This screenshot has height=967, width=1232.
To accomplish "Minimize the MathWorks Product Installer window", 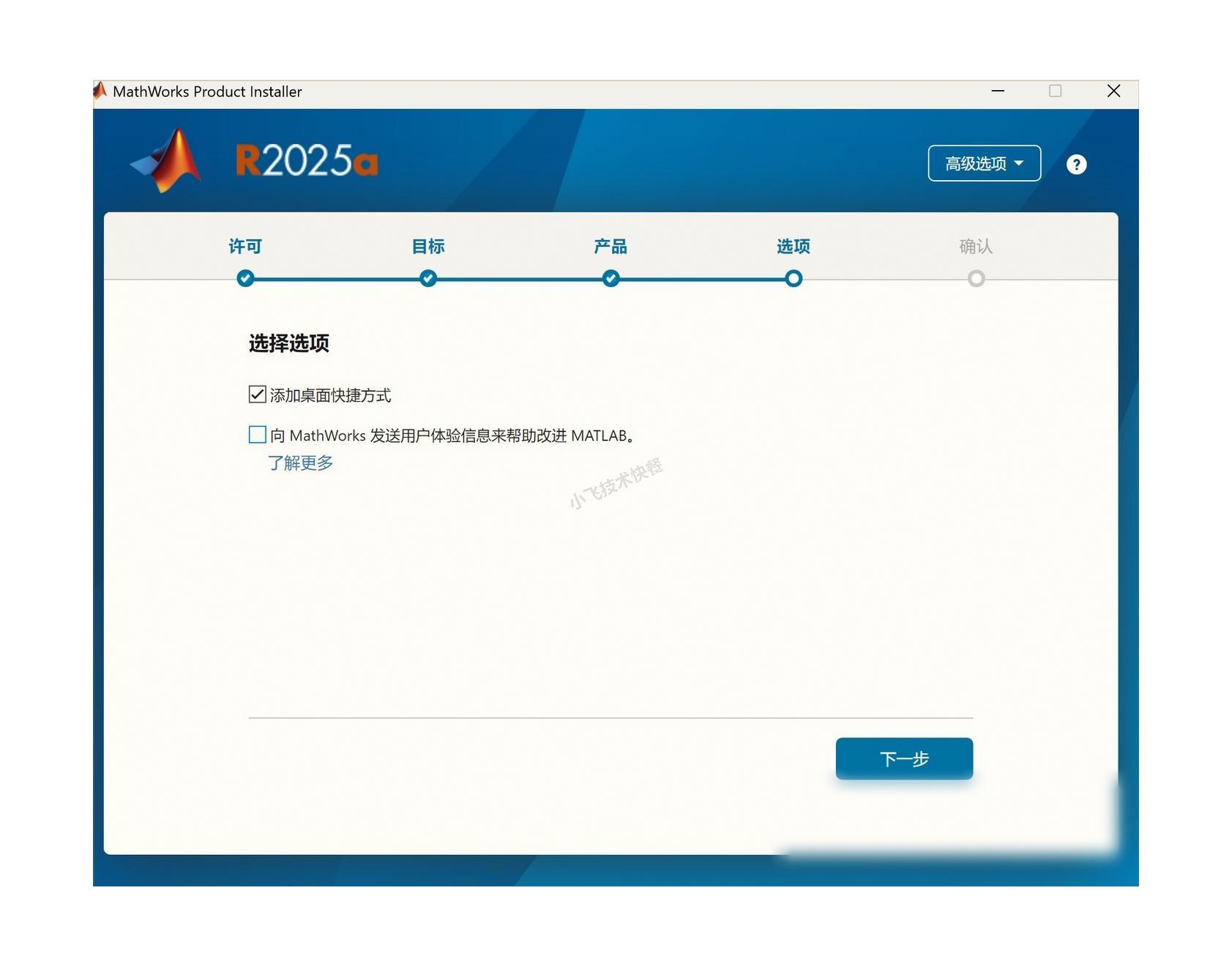I will [x=998, y=91].
